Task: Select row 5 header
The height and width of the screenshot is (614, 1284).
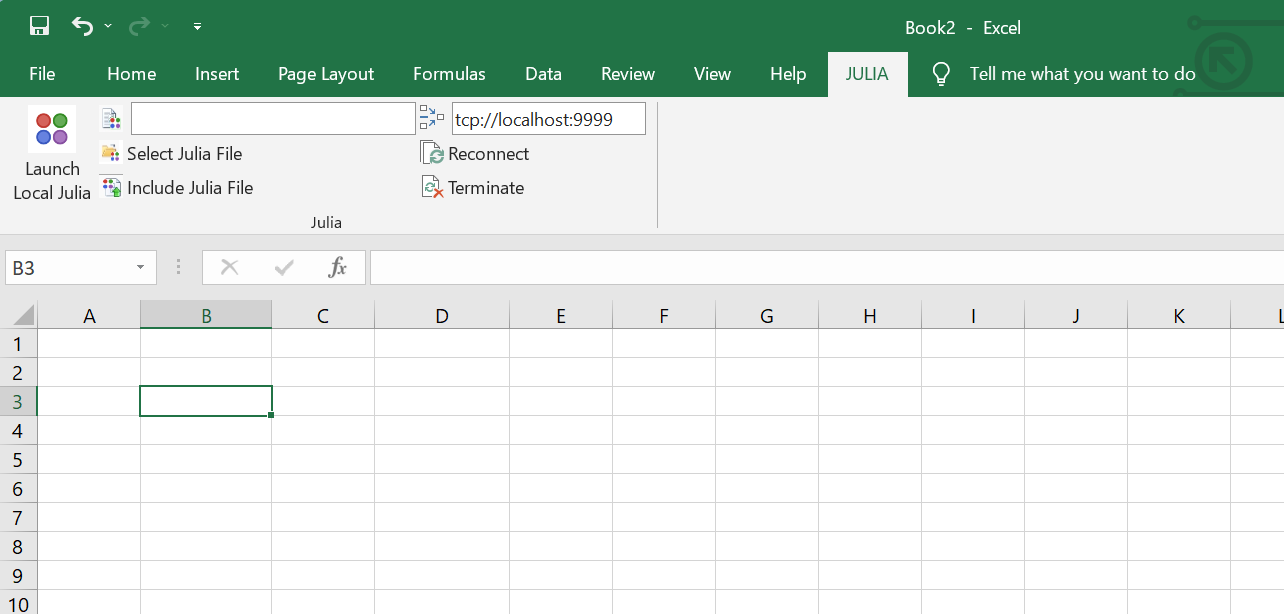Action: pos(18,459)
